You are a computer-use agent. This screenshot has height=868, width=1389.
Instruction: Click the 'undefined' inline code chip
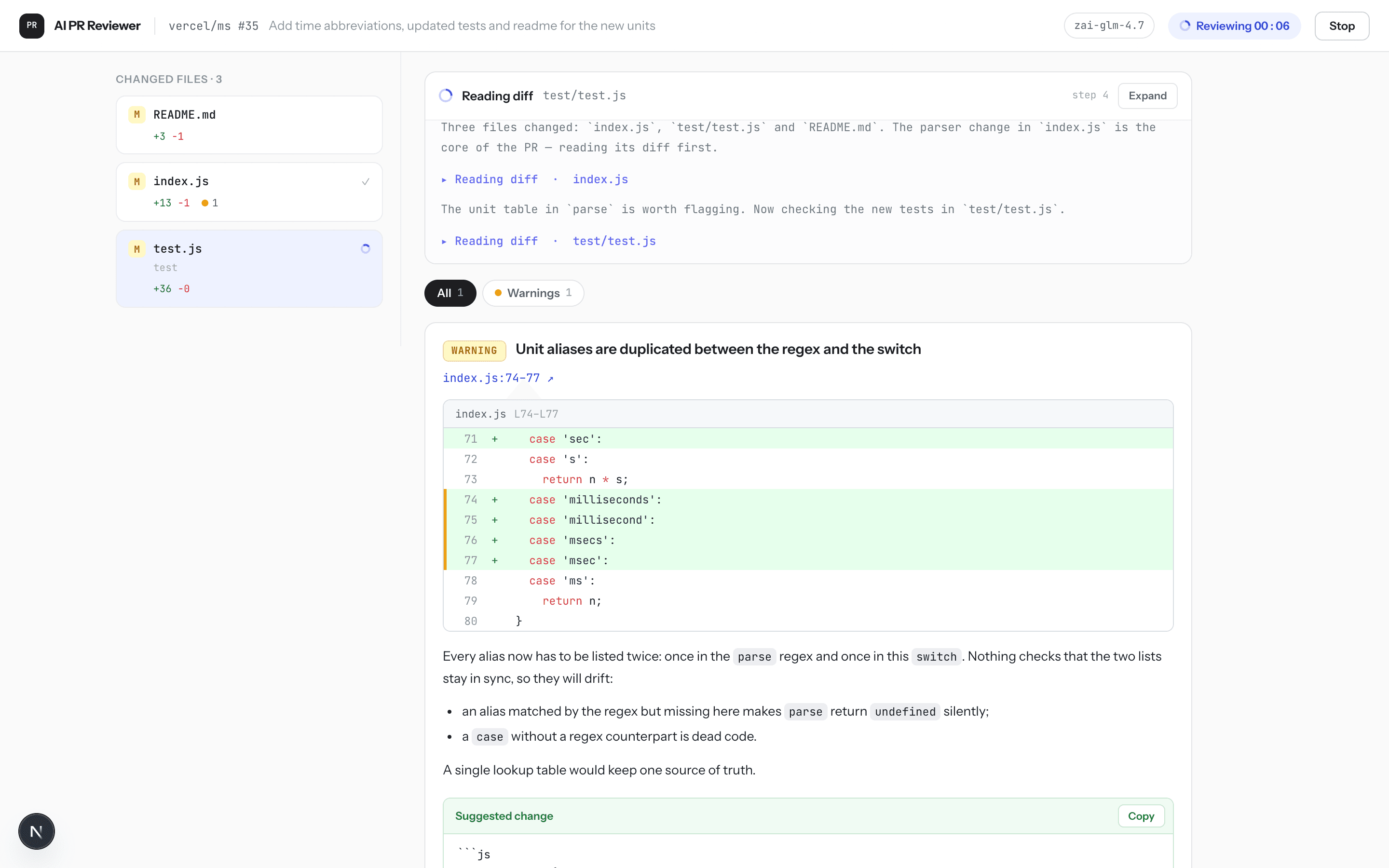[x=905, y=712]
